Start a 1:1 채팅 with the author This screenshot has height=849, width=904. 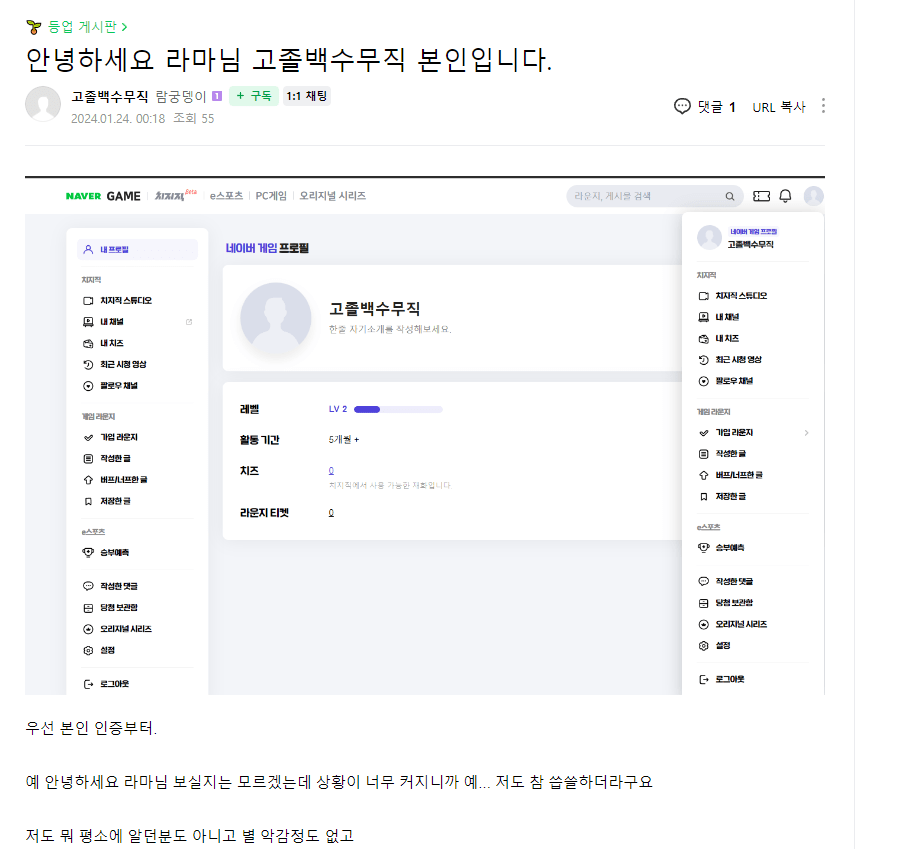click(307, 96)
